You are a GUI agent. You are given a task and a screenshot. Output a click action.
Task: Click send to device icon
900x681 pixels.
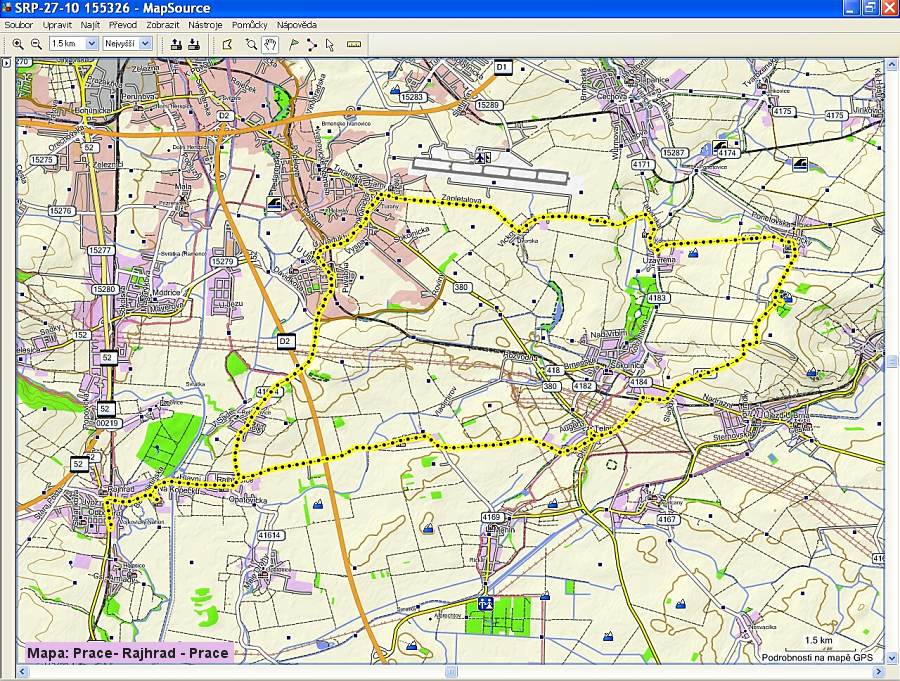pos(176,44)
